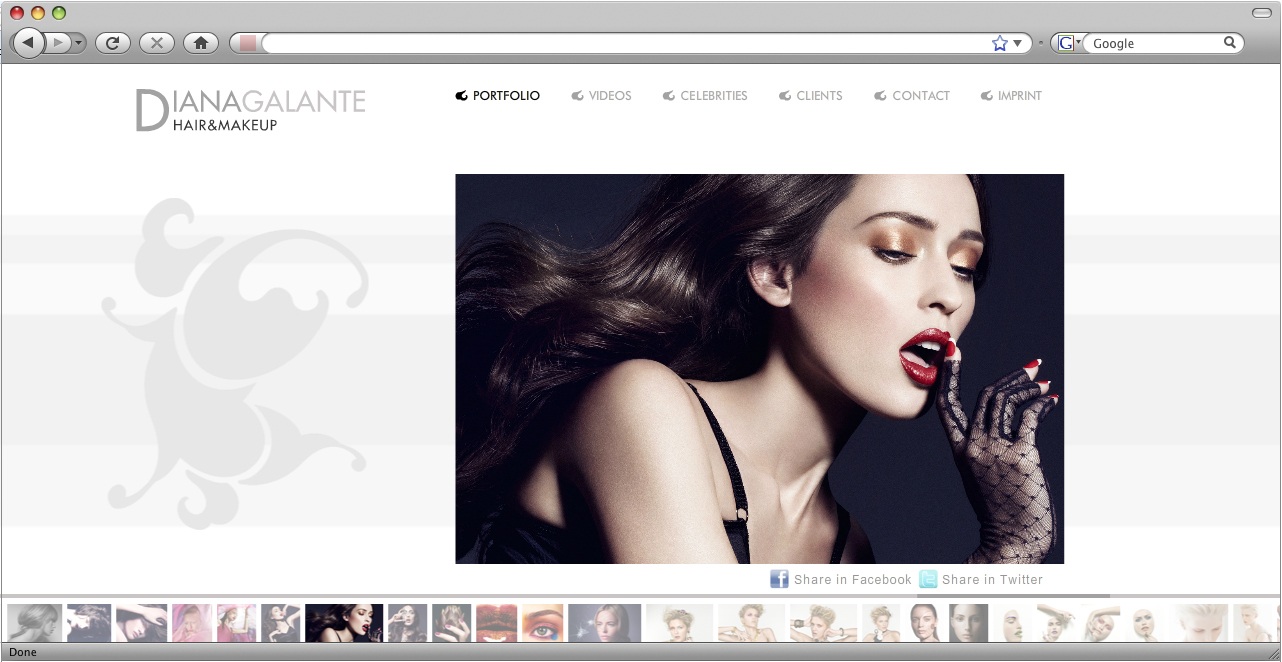Open the pink hat model thumbnail
This screenshot has height=662, width=1282.
pos(237,622)
